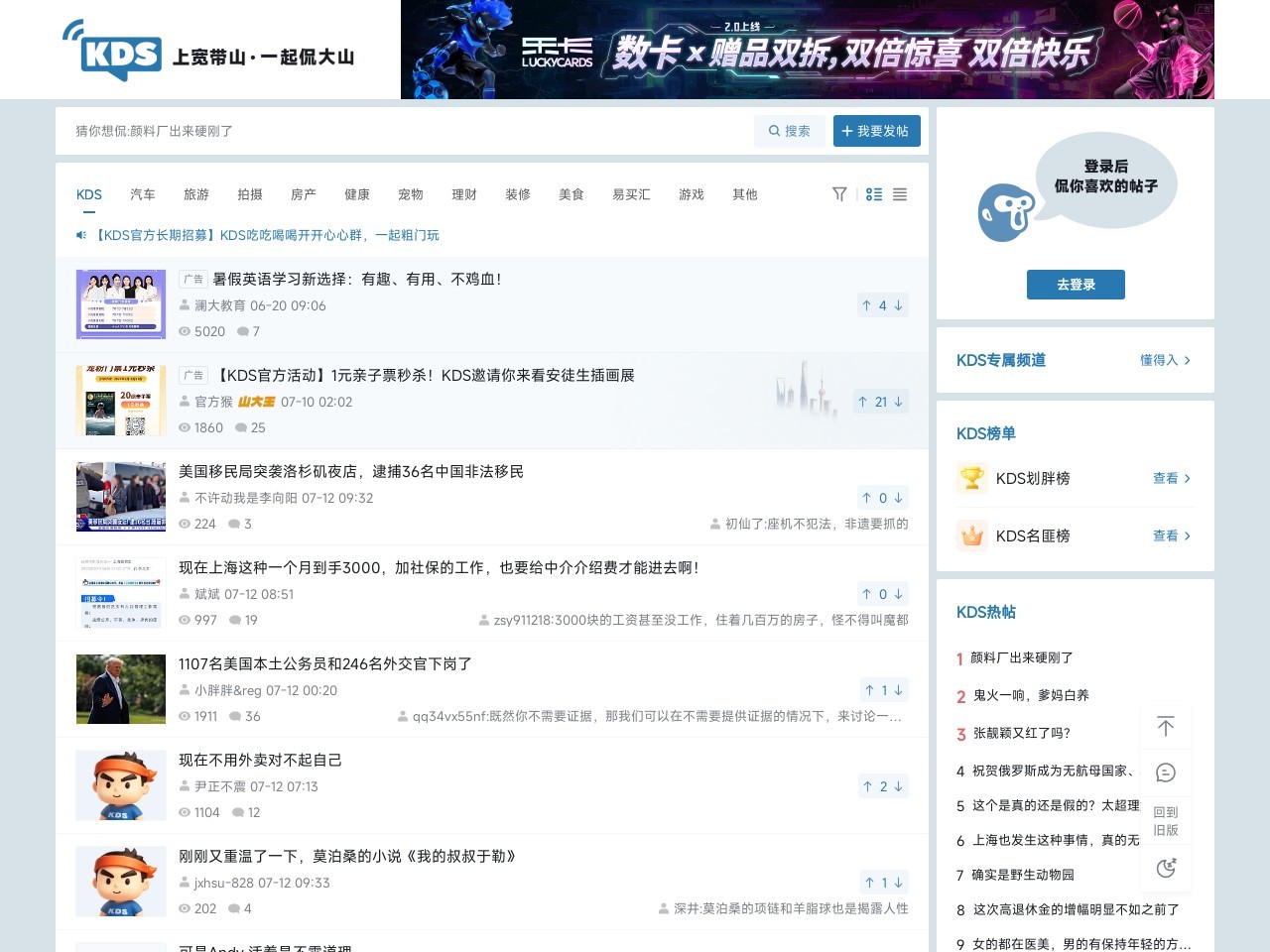1270x952 pixels.
Task: Toggle night mode moon icon
Action: (x=1166, y=869)
